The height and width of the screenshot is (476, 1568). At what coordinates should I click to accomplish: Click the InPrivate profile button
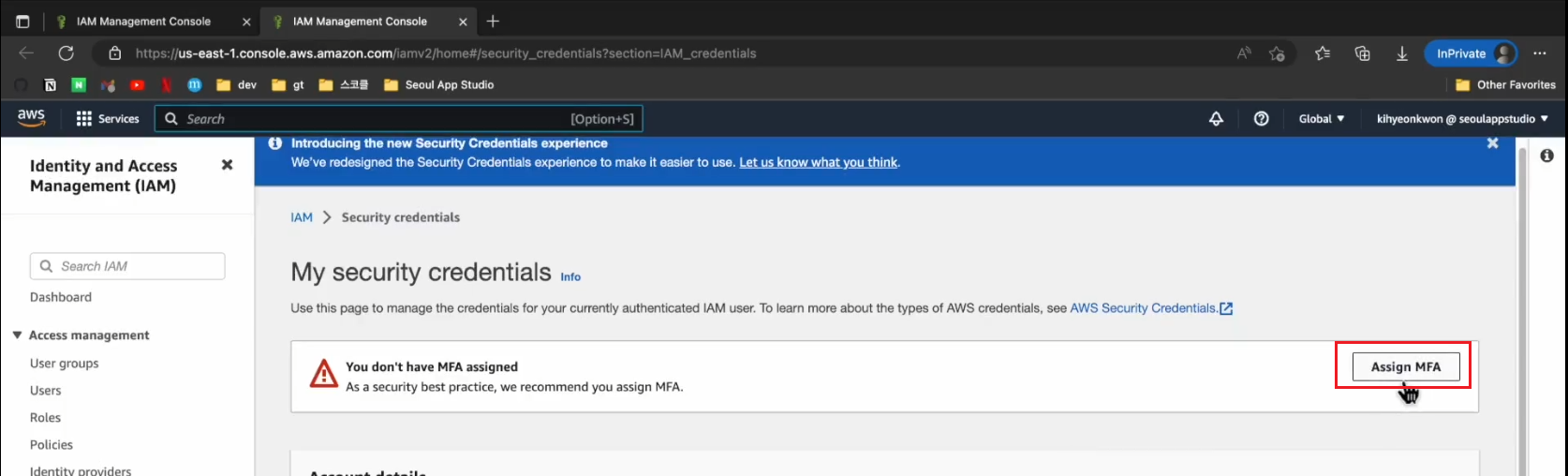pos(1472,53)
